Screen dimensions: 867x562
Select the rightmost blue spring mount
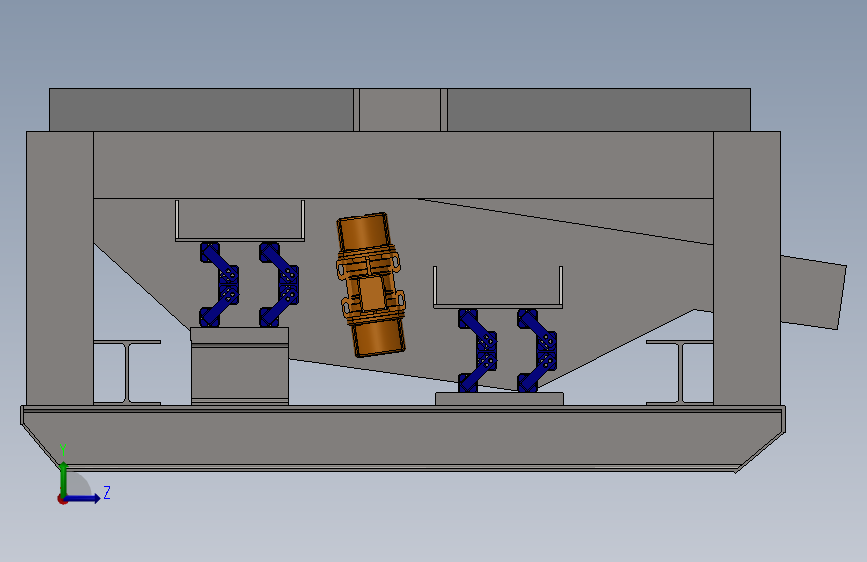coord(537,351)
